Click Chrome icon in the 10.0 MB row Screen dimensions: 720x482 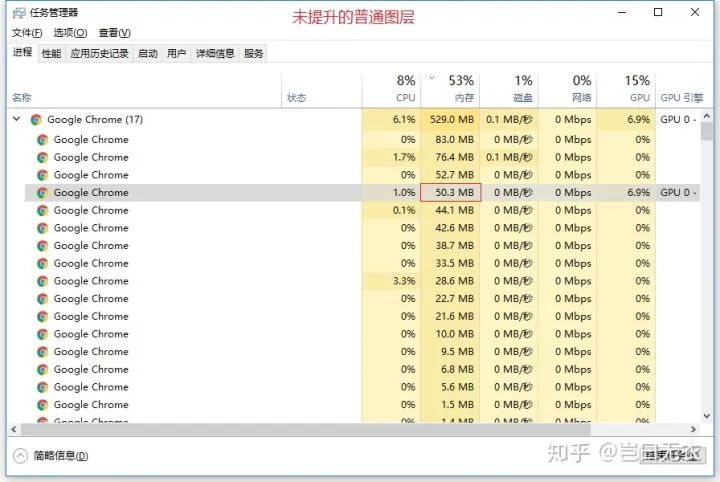coord(43,334)
